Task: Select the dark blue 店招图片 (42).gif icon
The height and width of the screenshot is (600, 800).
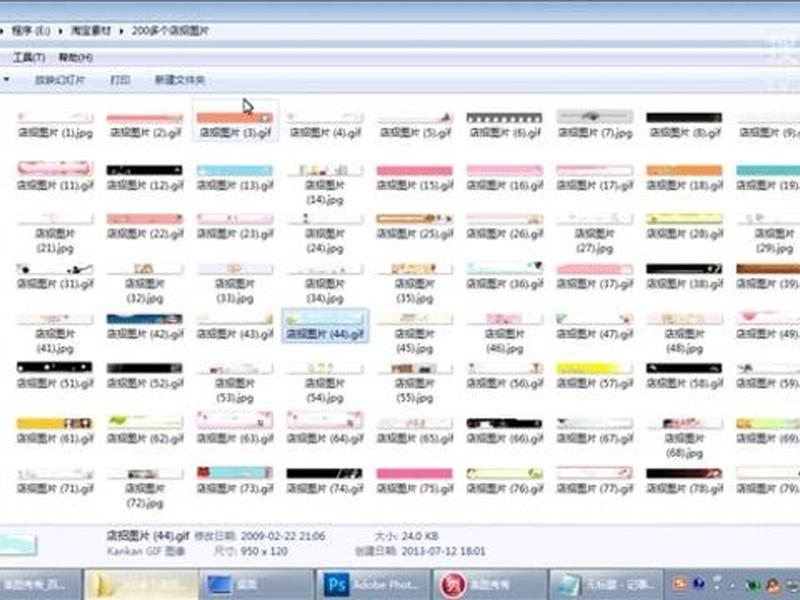Action: (x=145, y=319)
